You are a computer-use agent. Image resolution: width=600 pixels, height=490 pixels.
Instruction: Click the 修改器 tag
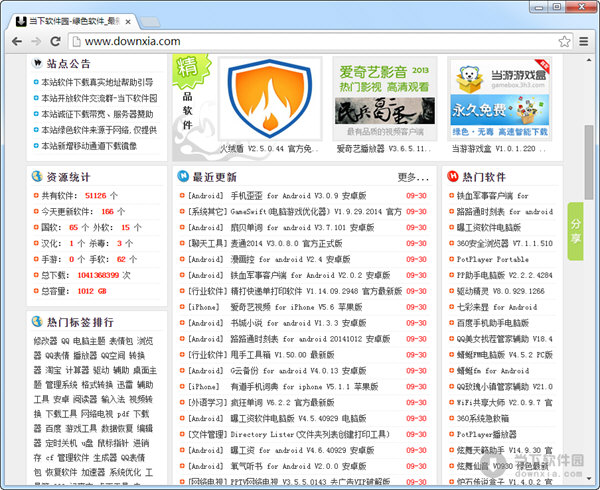[45, 341]
